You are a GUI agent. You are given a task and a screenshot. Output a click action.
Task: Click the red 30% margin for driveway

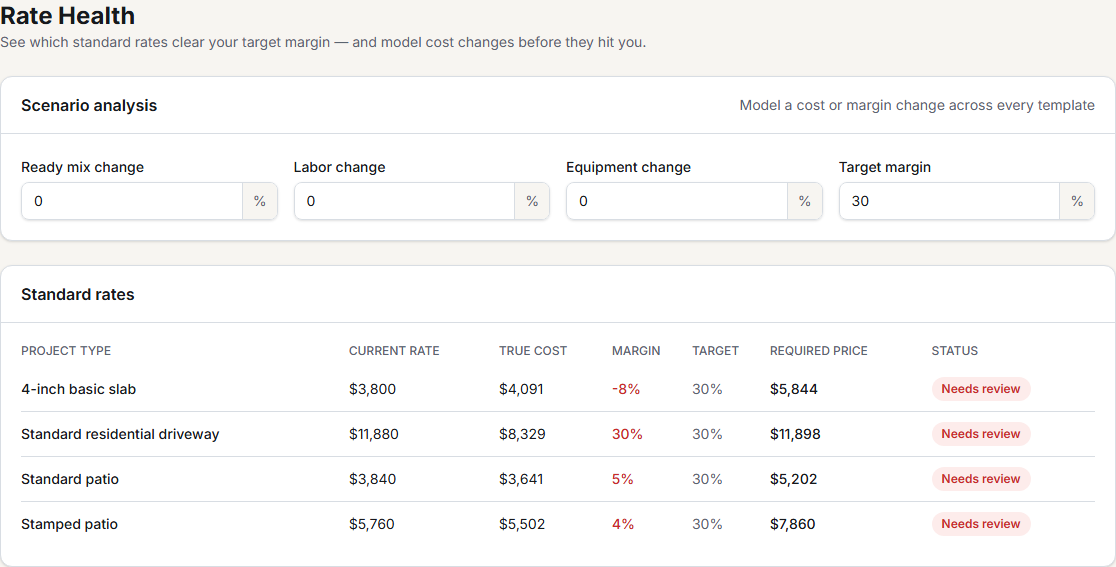click(x=627, y=434)
